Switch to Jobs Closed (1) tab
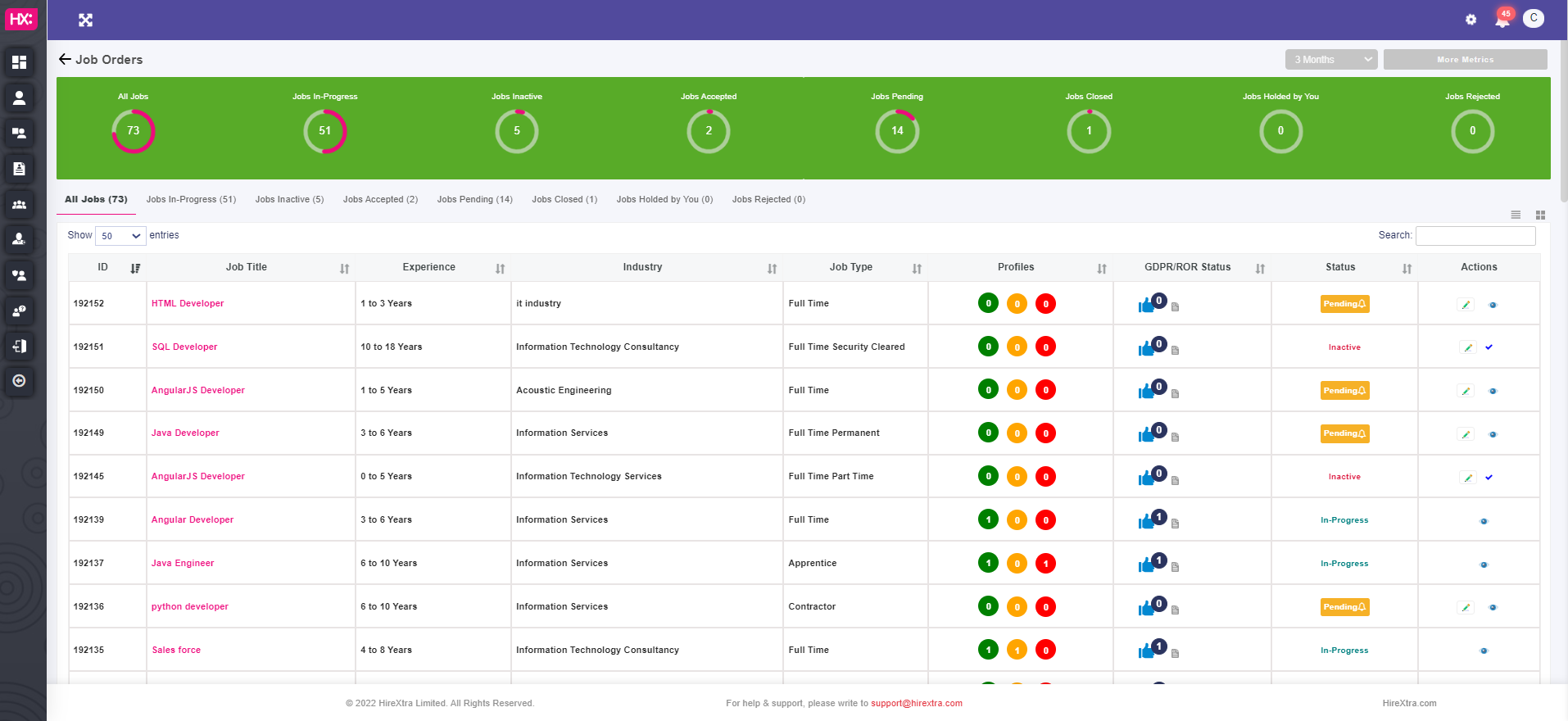Screen dimensions: 1568x721 564,199
